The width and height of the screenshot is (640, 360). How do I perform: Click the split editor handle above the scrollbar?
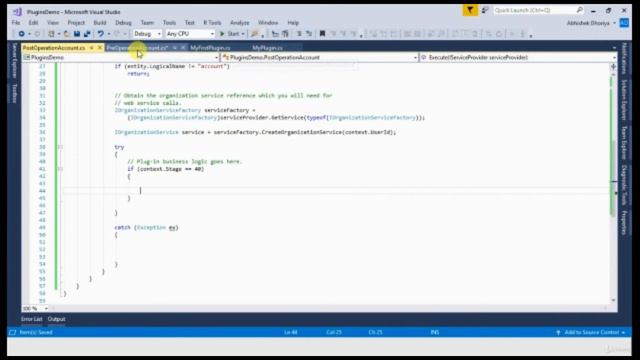coord(613,66)
